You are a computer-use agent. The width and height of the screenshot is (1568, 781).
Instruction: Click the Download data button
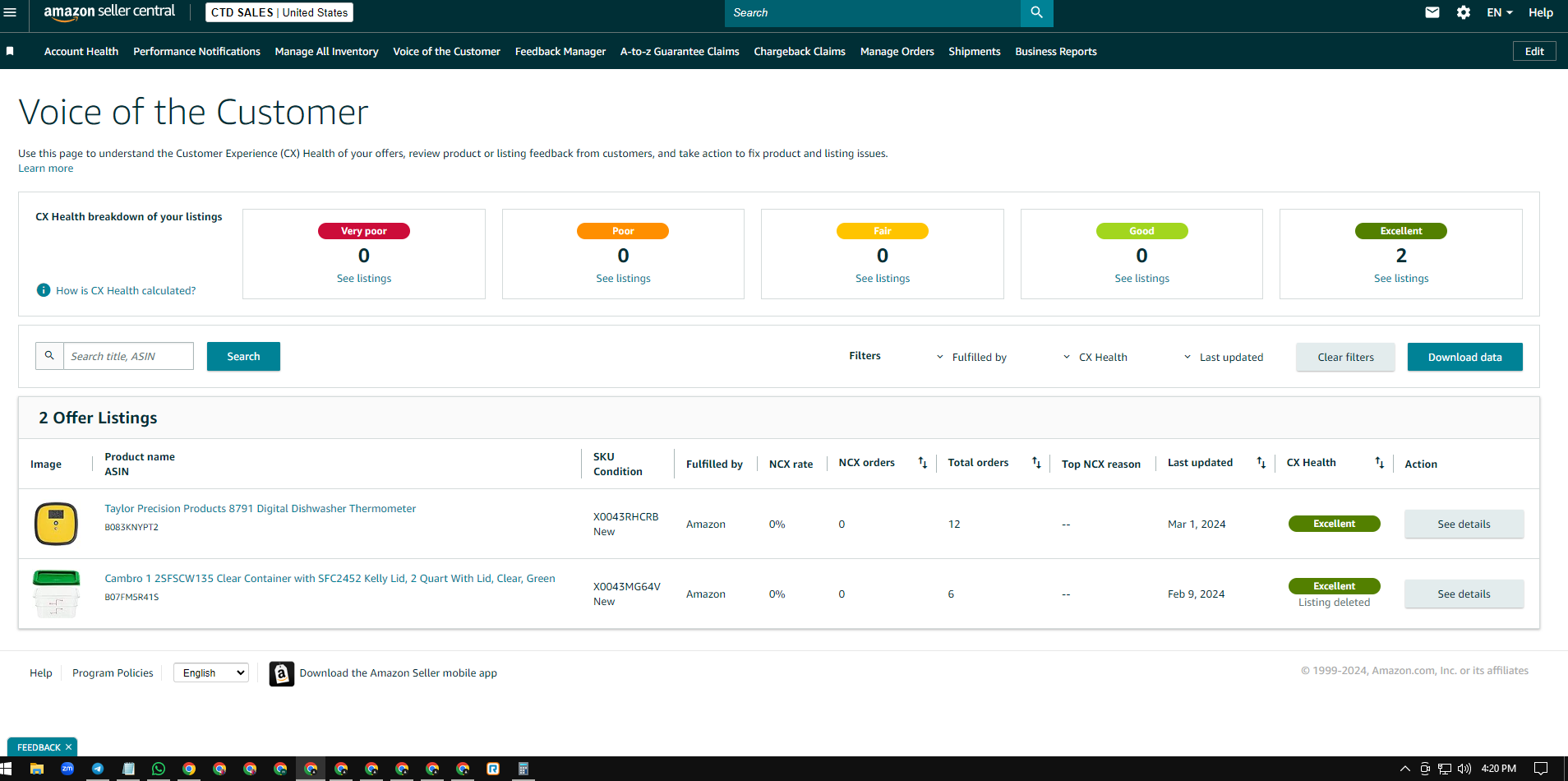(1464, 357)
